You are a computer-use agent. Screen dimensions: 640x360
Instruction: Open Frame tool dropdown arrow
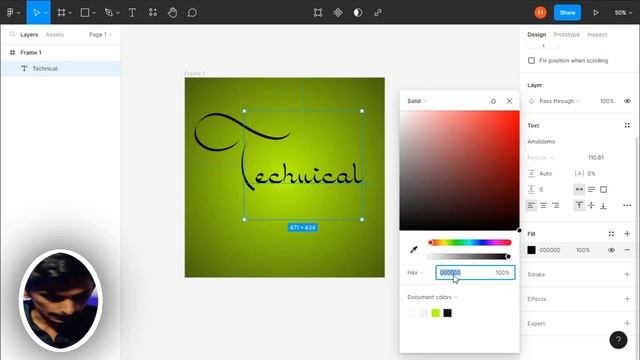coord(70,13)
